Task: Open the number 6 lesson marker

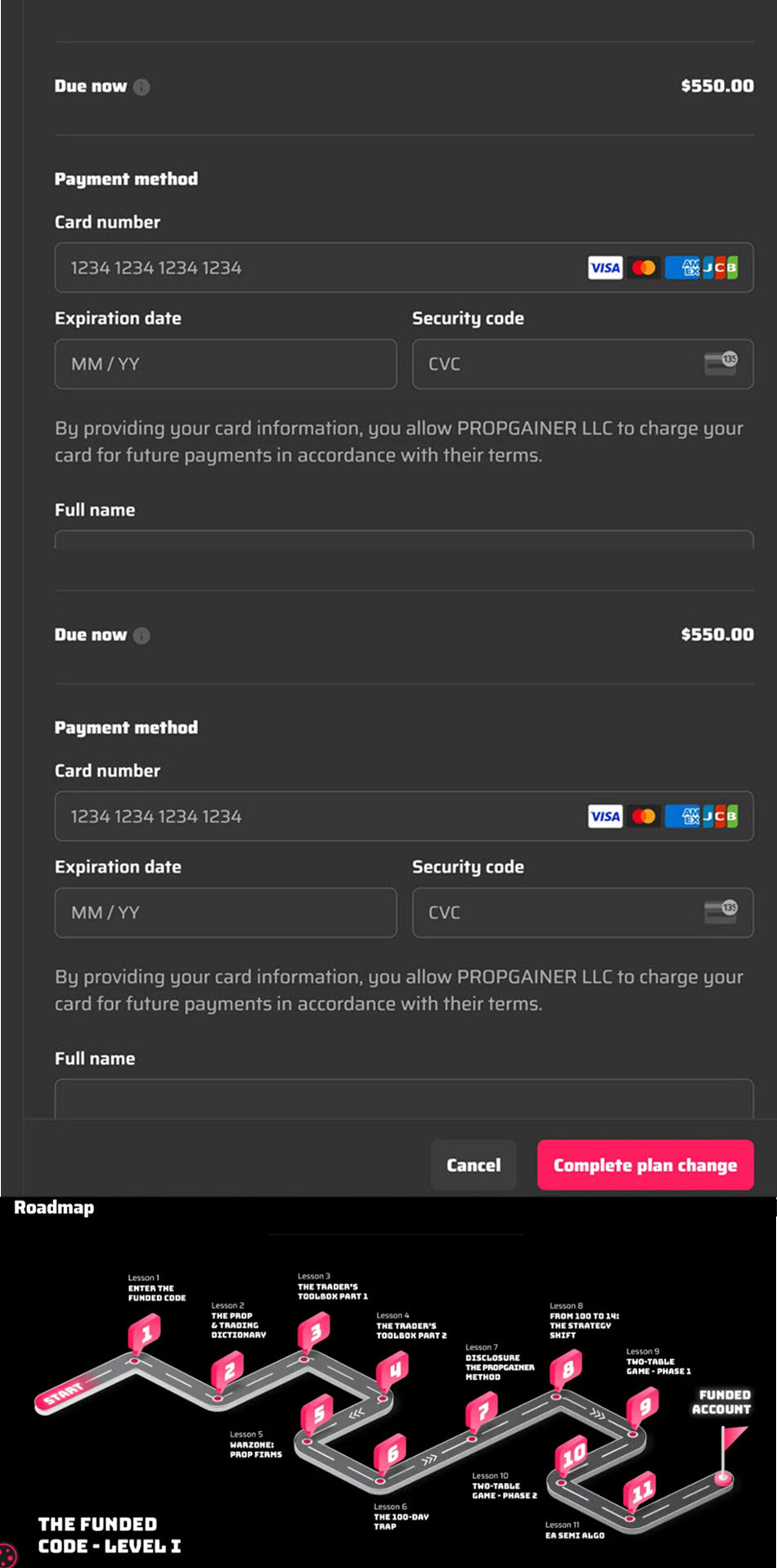Action: click(x=392, y=1453)
